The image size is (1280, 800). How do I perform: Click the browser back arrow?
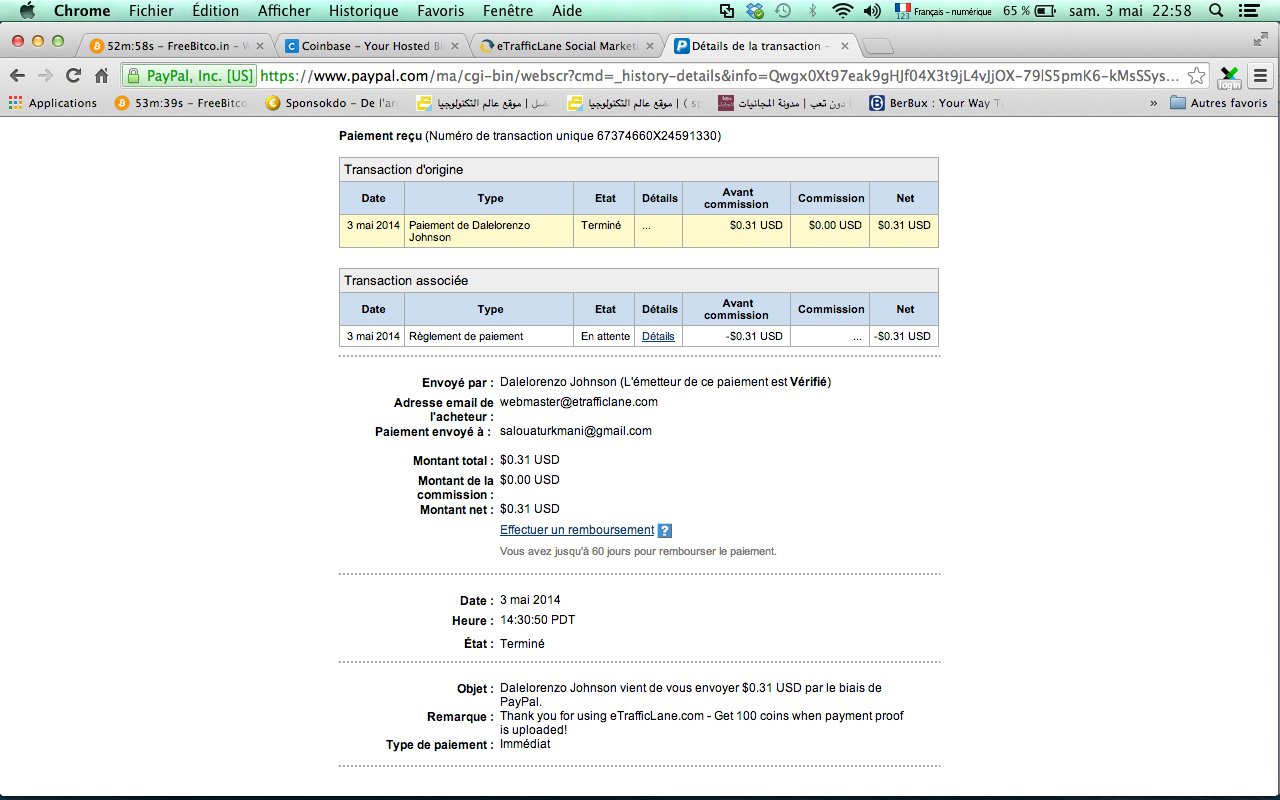[18, 76]
